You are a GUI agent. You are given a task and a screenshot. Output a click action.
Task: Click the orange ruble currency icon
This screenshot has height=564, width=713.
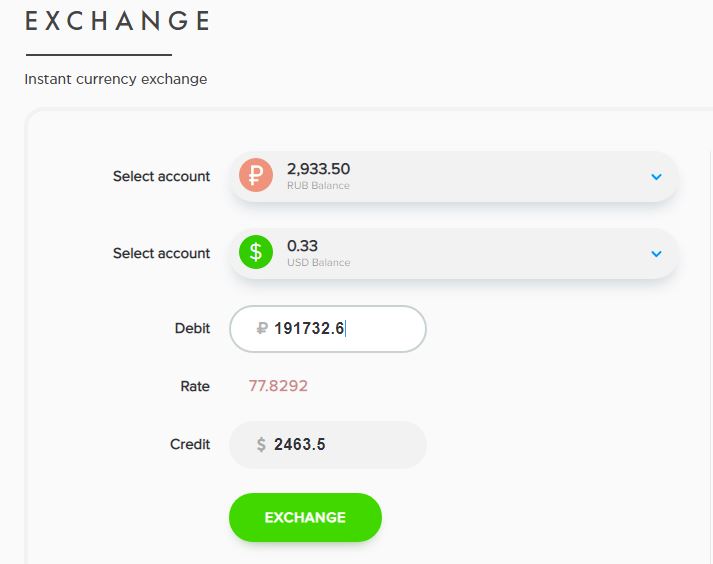[256, 176]
